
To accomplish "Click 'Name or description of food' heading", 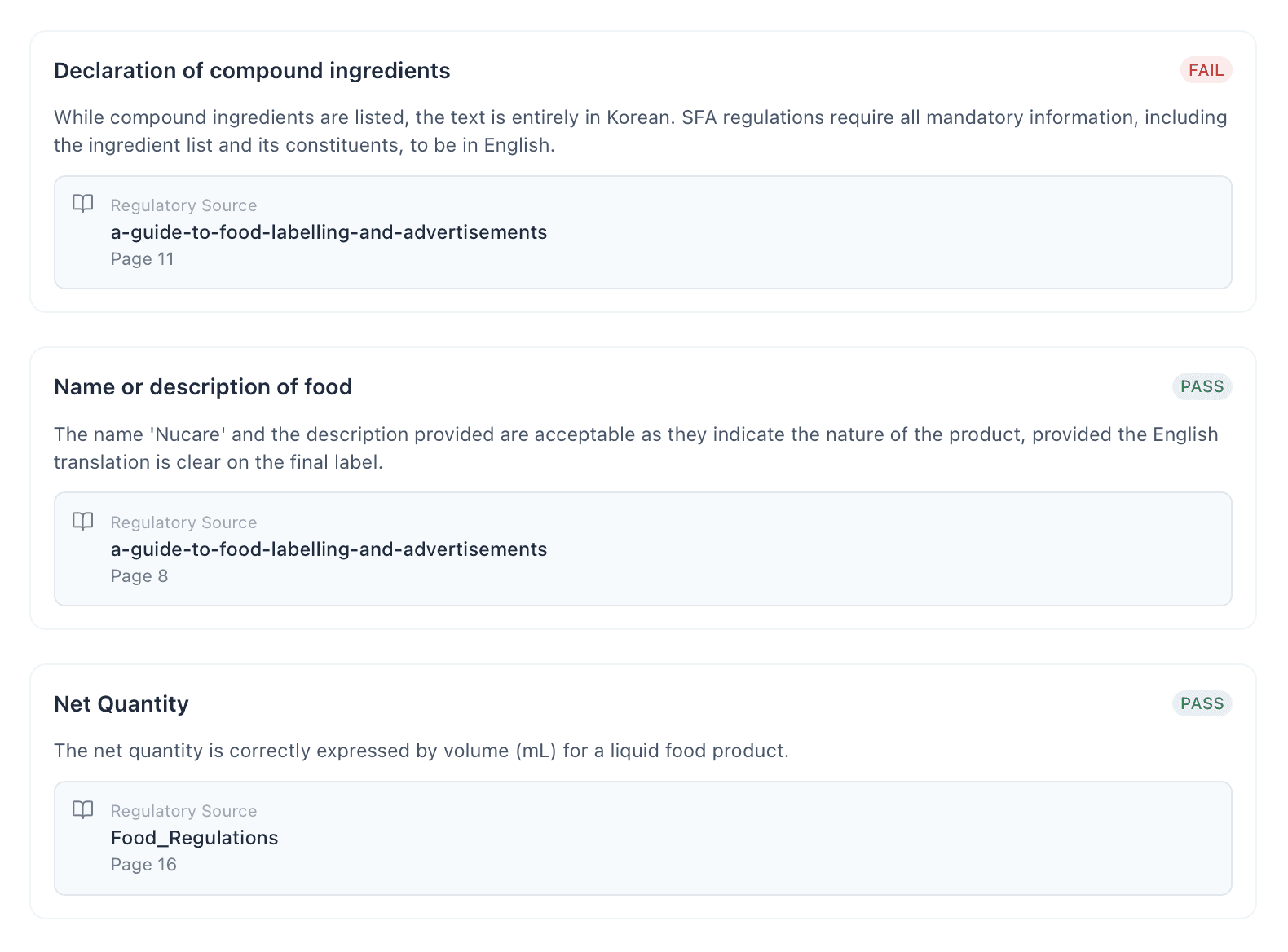I will tap(203, 387).
